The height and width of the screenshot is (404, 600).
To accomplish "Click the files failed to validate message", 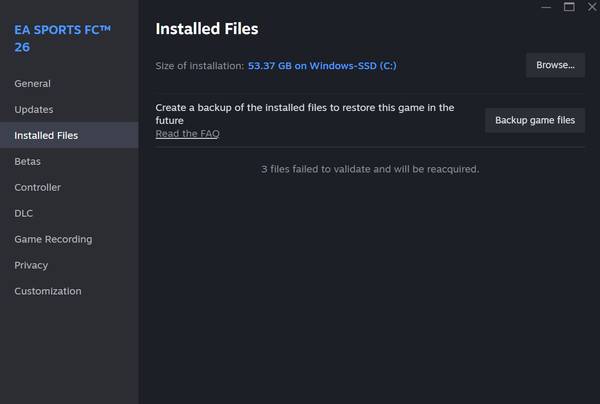I will click(x=370, y=169).
